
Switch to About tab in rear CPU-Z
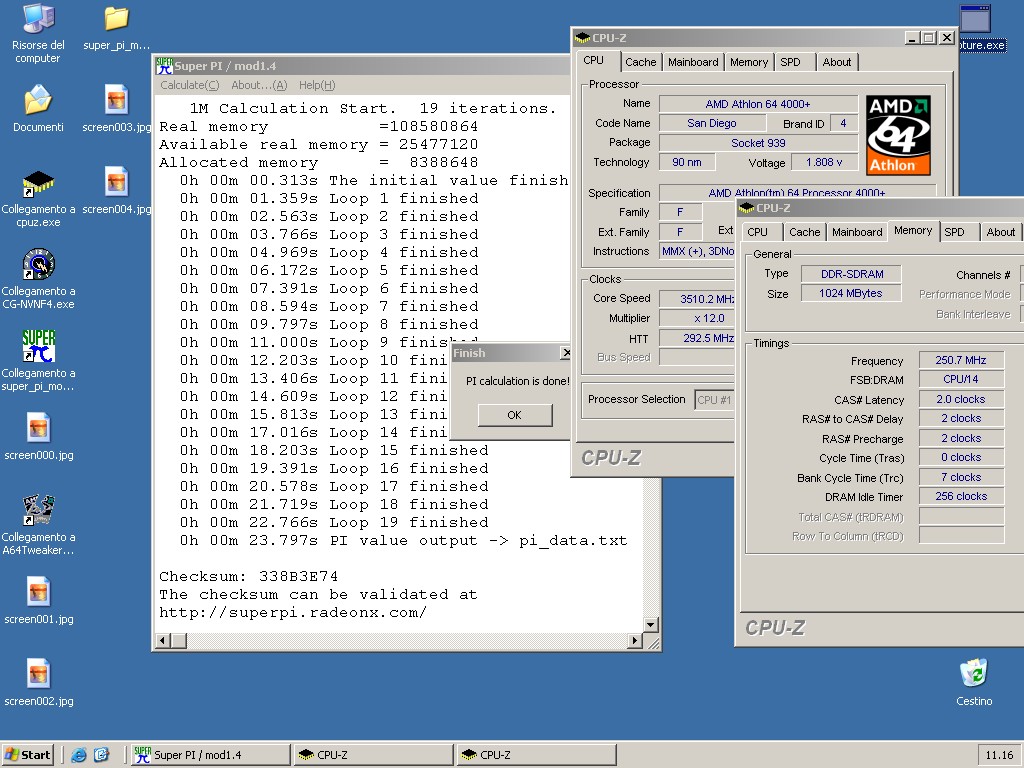tap(837, 62)
